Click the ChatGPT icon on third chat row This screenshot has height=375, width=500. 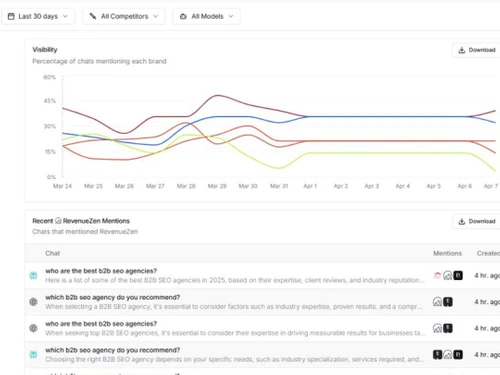33,328
